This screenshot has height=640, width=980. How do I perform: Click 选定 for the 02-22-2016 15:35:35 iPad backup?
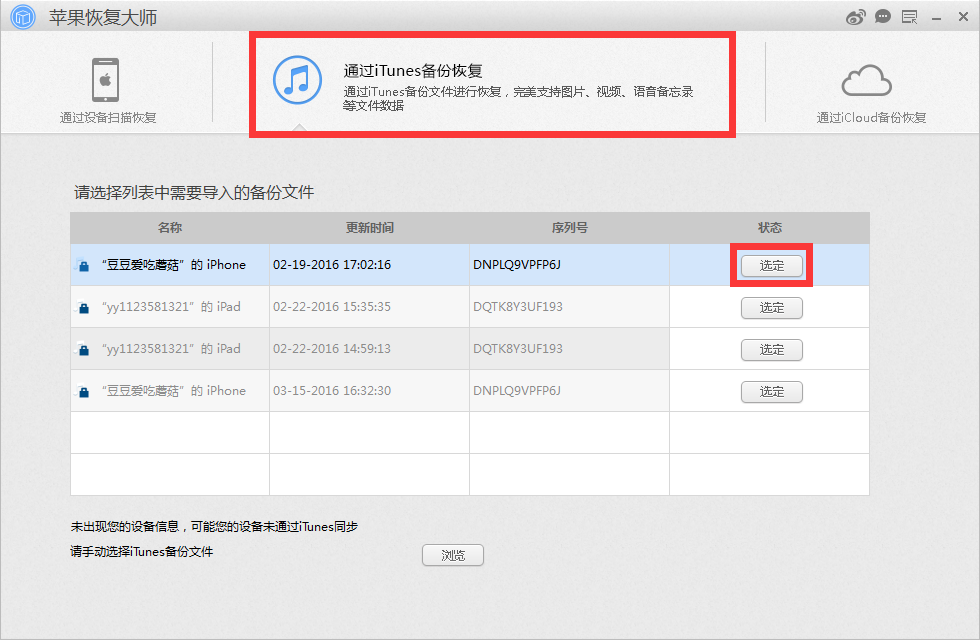point(771,308)
